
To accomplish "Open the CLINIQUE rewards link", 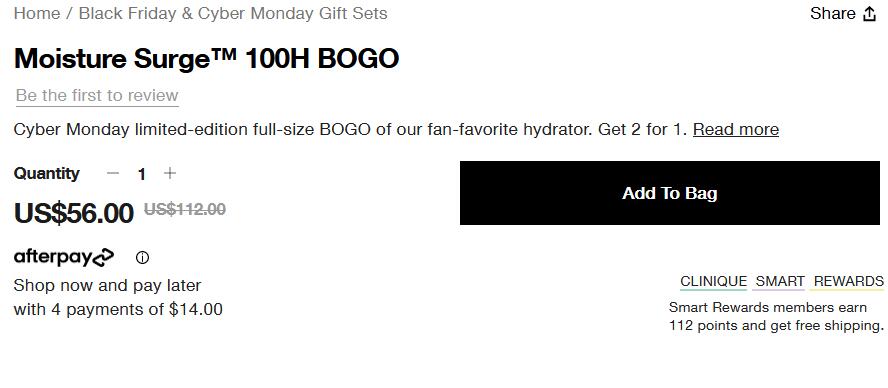I will (x=713, y=282).
